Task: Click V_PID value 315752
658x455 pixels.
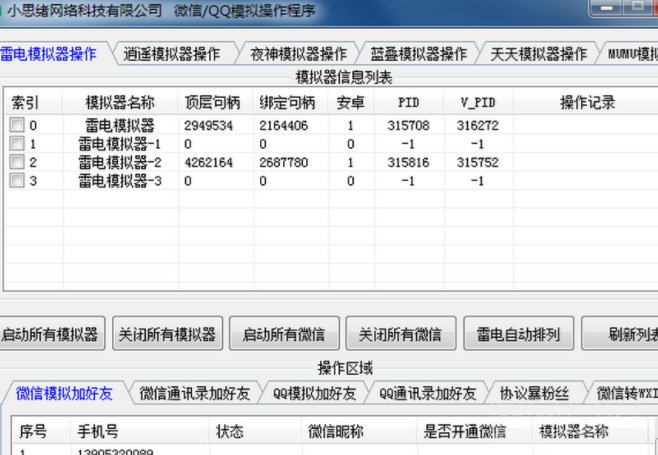Action: point(478,162)
